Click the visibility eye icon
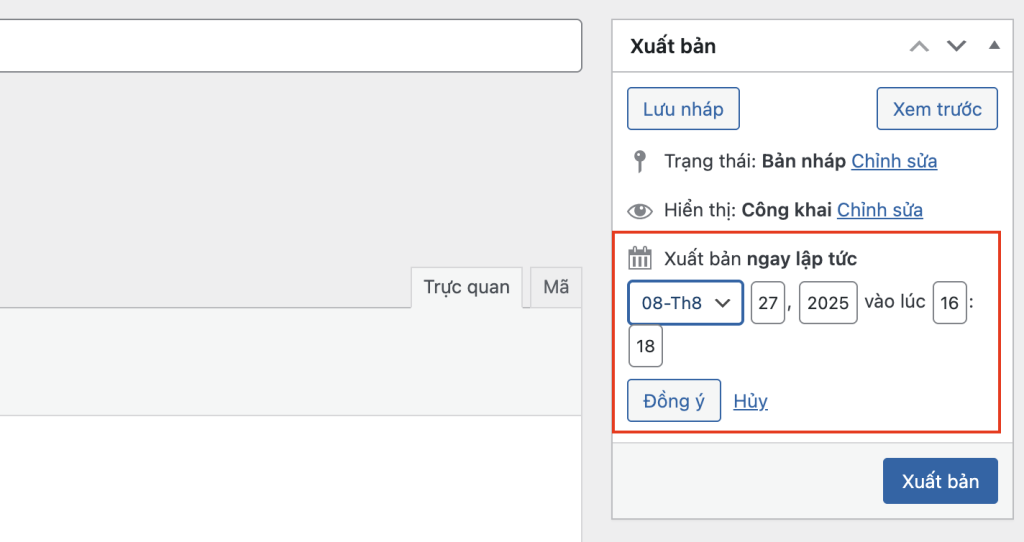 click(639, 211)
